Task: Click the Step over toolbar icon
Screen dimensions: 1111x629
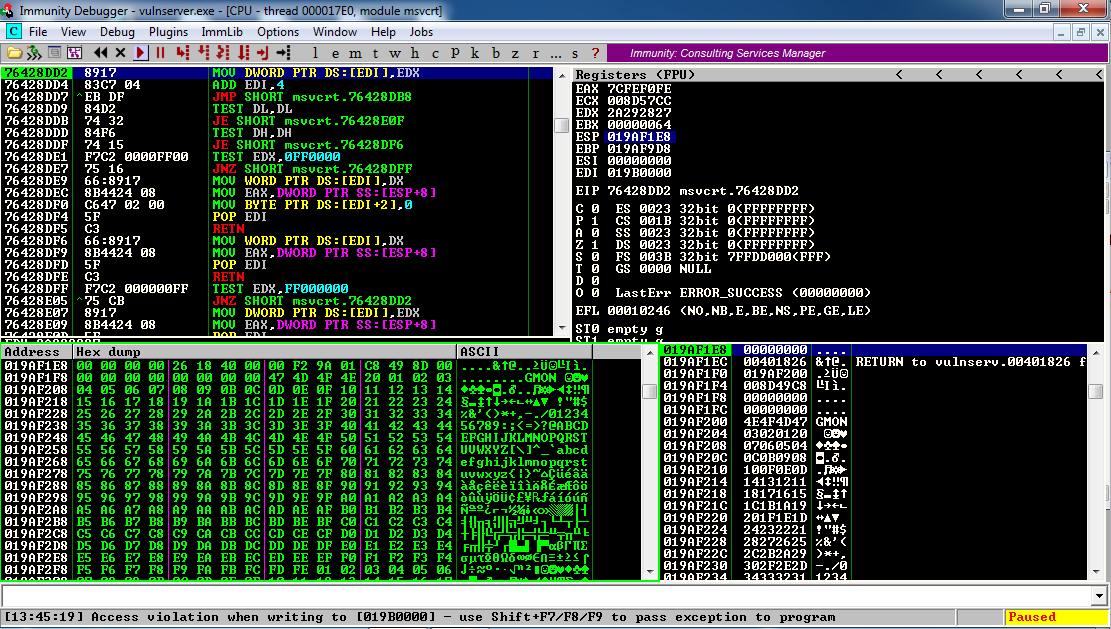Action: (203, 52)
